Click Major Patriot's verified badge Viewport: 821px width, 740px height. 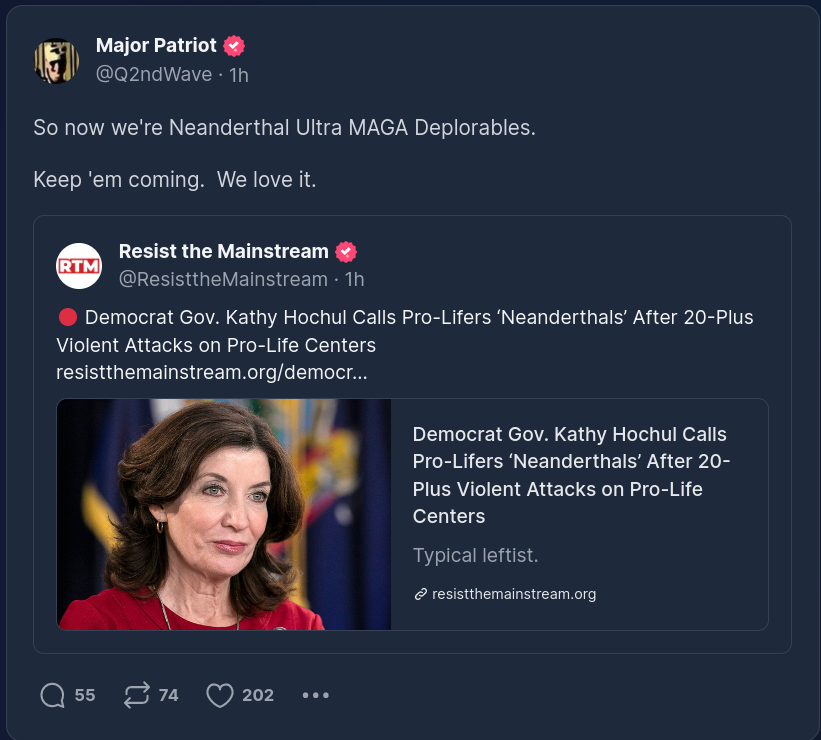click(234, 45)
